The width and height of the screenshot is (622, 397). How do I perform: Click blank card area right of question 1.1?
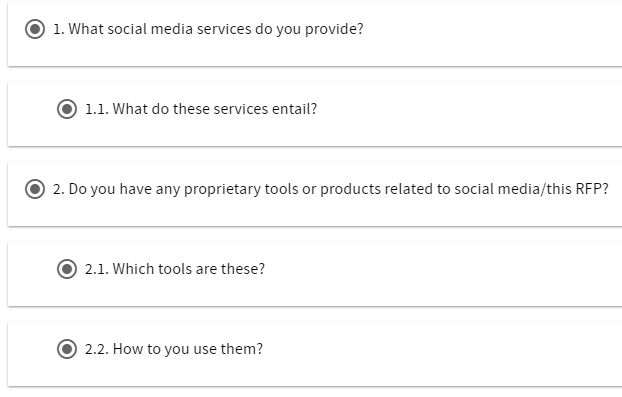coord(470,114)
